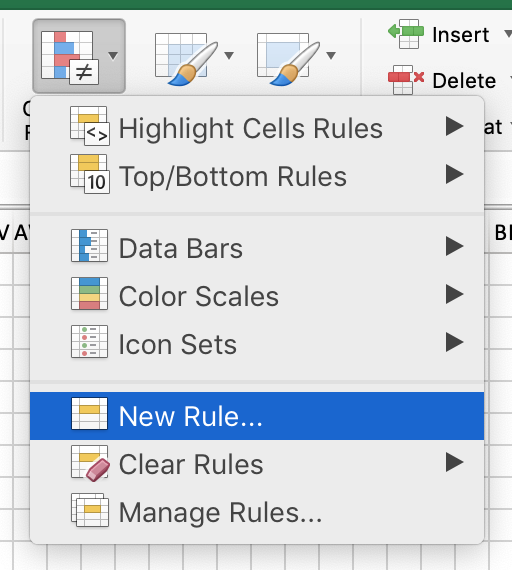Viewport: 512px width, 570px height.
Task: Click the Highlight Cells Rules icon
Action: pyautogui.click(x=90, y=126)
